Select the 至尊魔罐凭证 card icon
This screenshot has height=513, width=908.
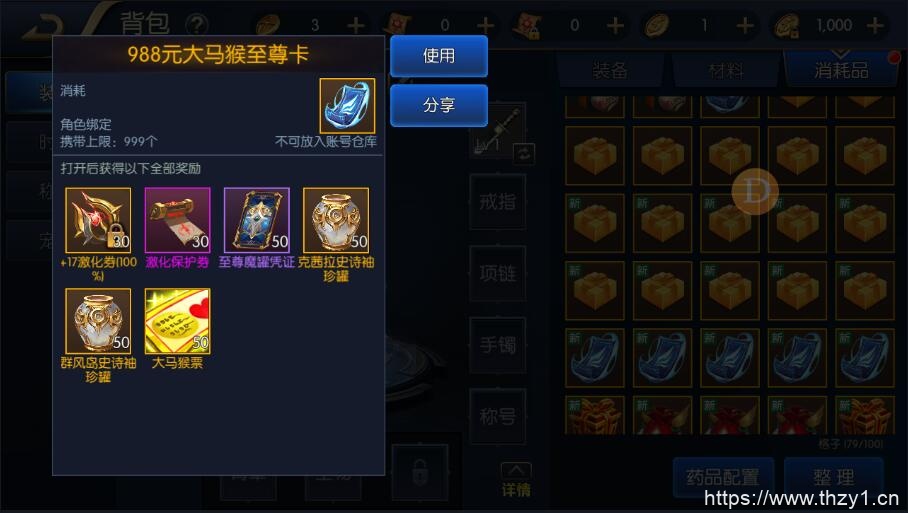tap(257, 220)
